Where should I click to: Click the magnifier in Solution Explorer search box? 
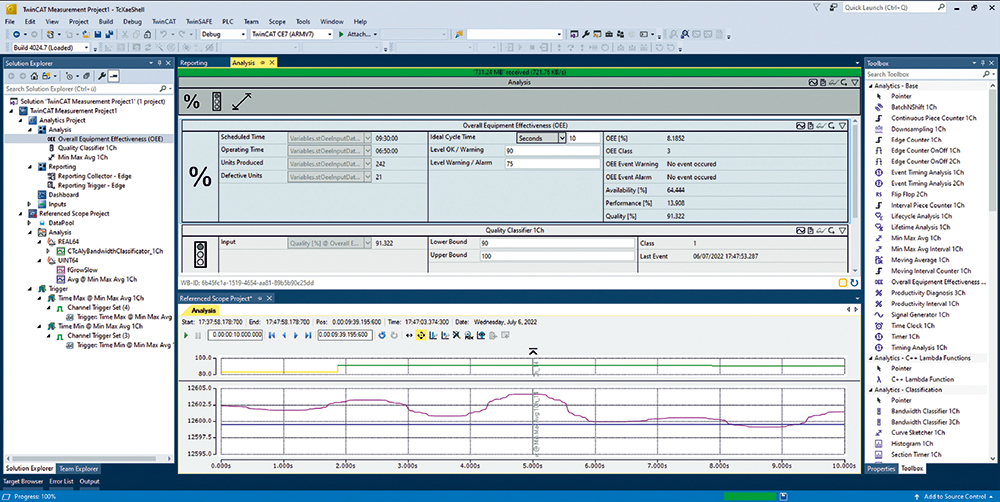[x=163, y=89]
